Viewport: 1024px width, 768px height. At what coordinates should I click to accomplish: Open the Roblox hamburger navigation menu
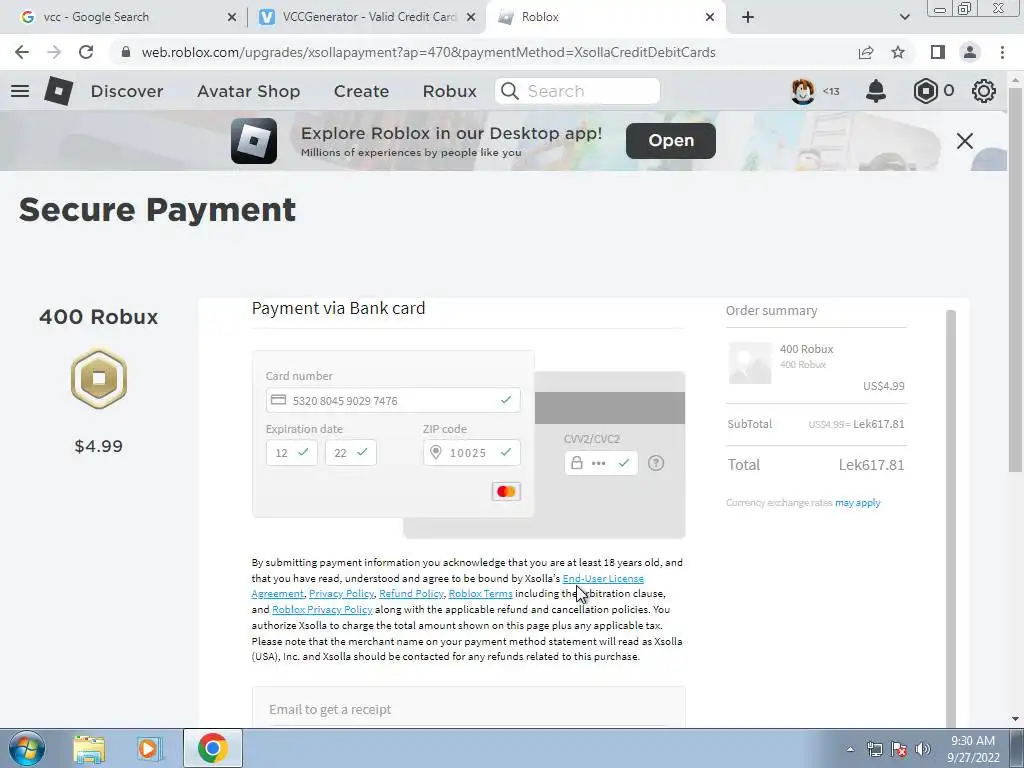pyautogui.click(x=20, y=91)
